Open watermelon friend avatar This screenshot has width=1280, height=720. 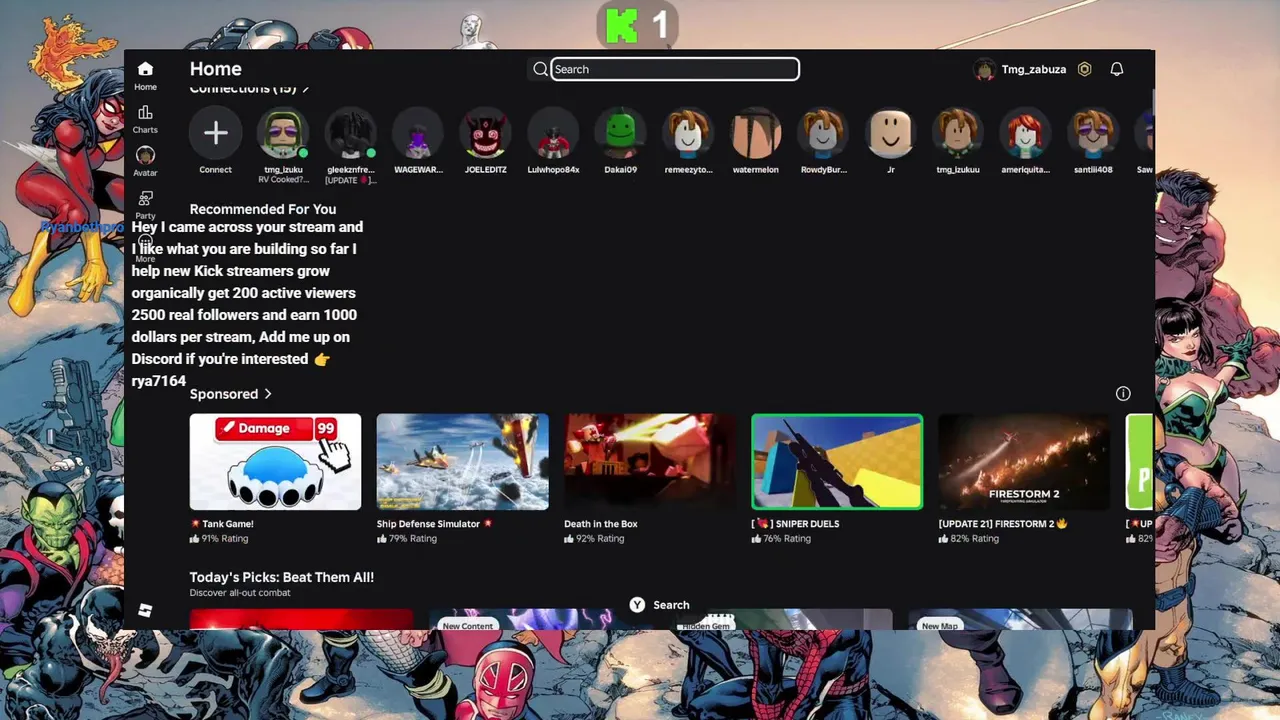pyautogui.click(x=755, y=133)
